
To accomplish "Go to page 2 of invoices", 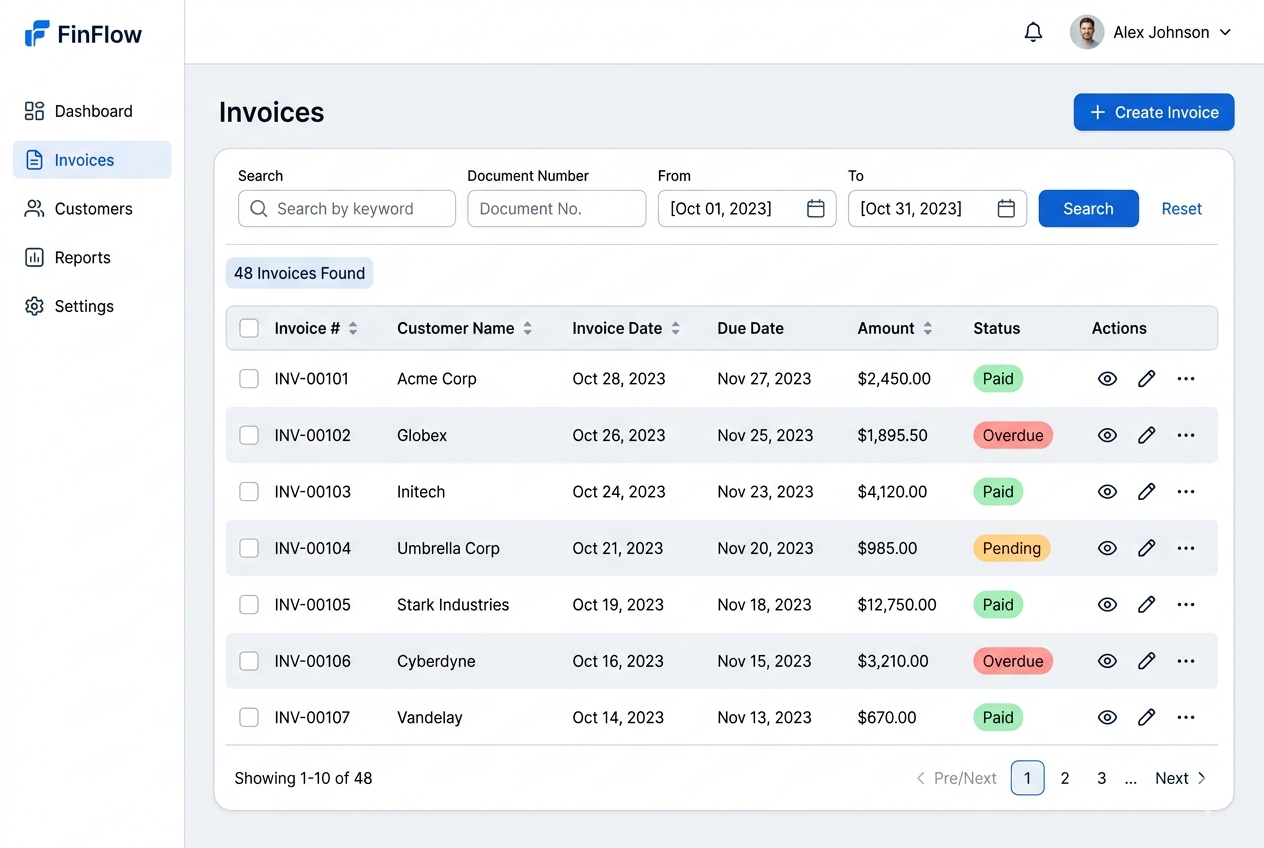I will click(x=1064, y=778).
